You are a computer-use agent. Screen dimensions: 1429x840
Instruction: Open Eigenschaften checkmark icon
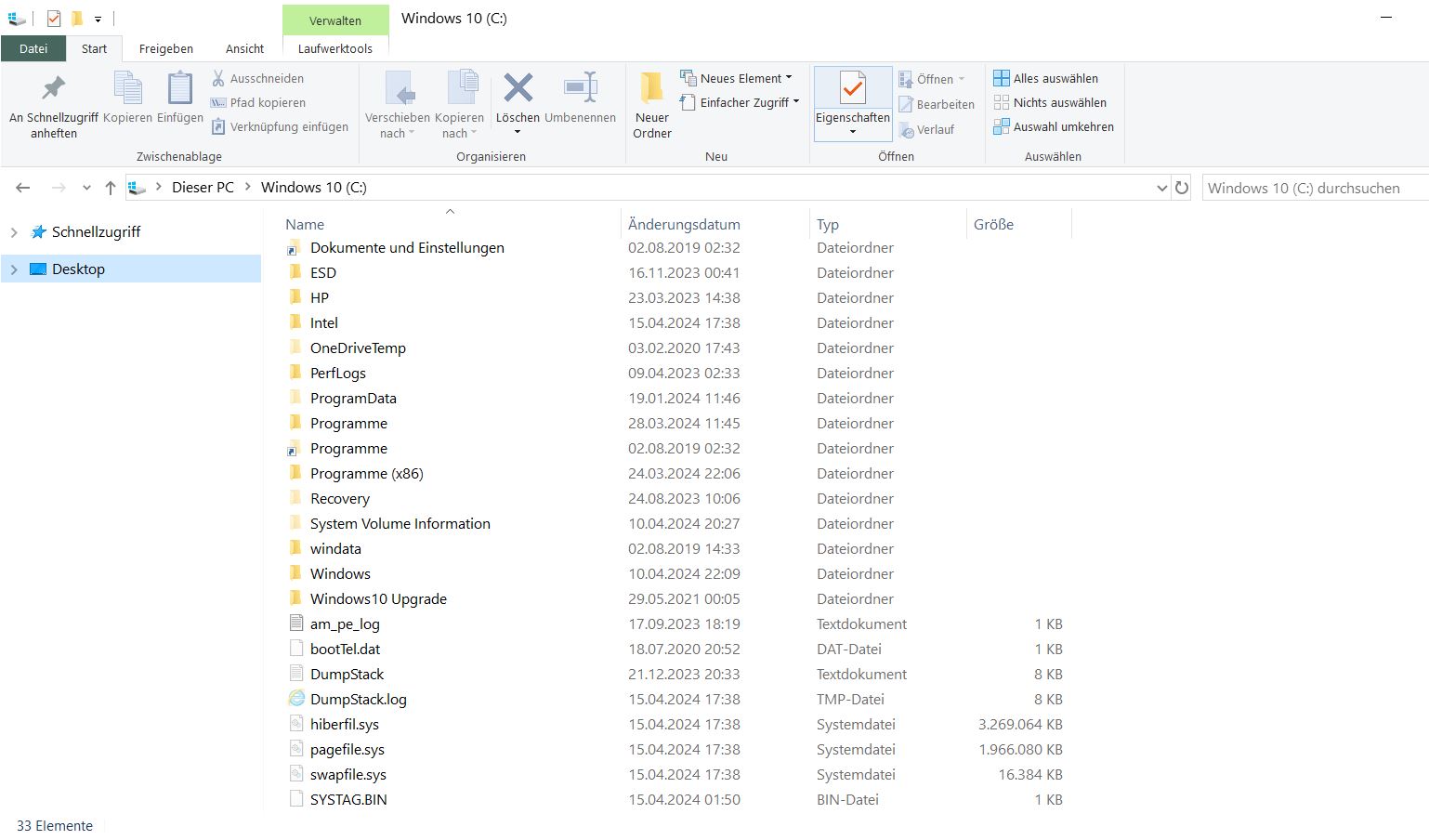[852, 88]
